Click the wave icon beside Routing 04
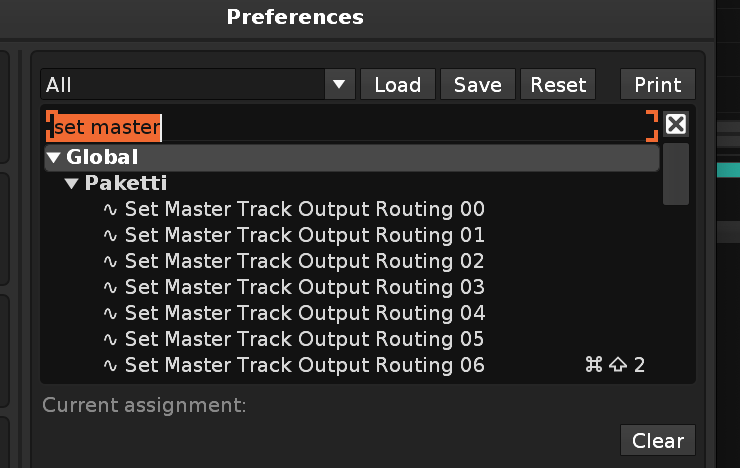The width and height of the screenshot is (740, 468). pos(112,313)
